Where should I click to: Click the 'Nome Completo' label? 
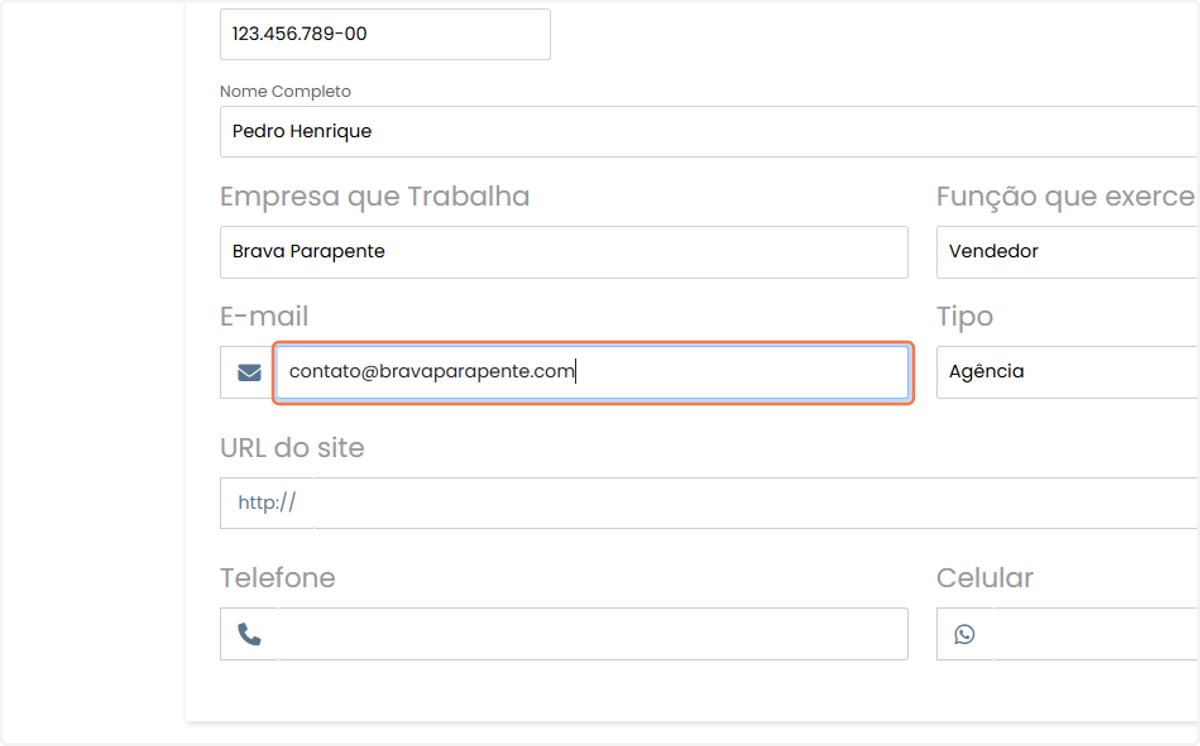pyautogui.click(x=286, y=91)
